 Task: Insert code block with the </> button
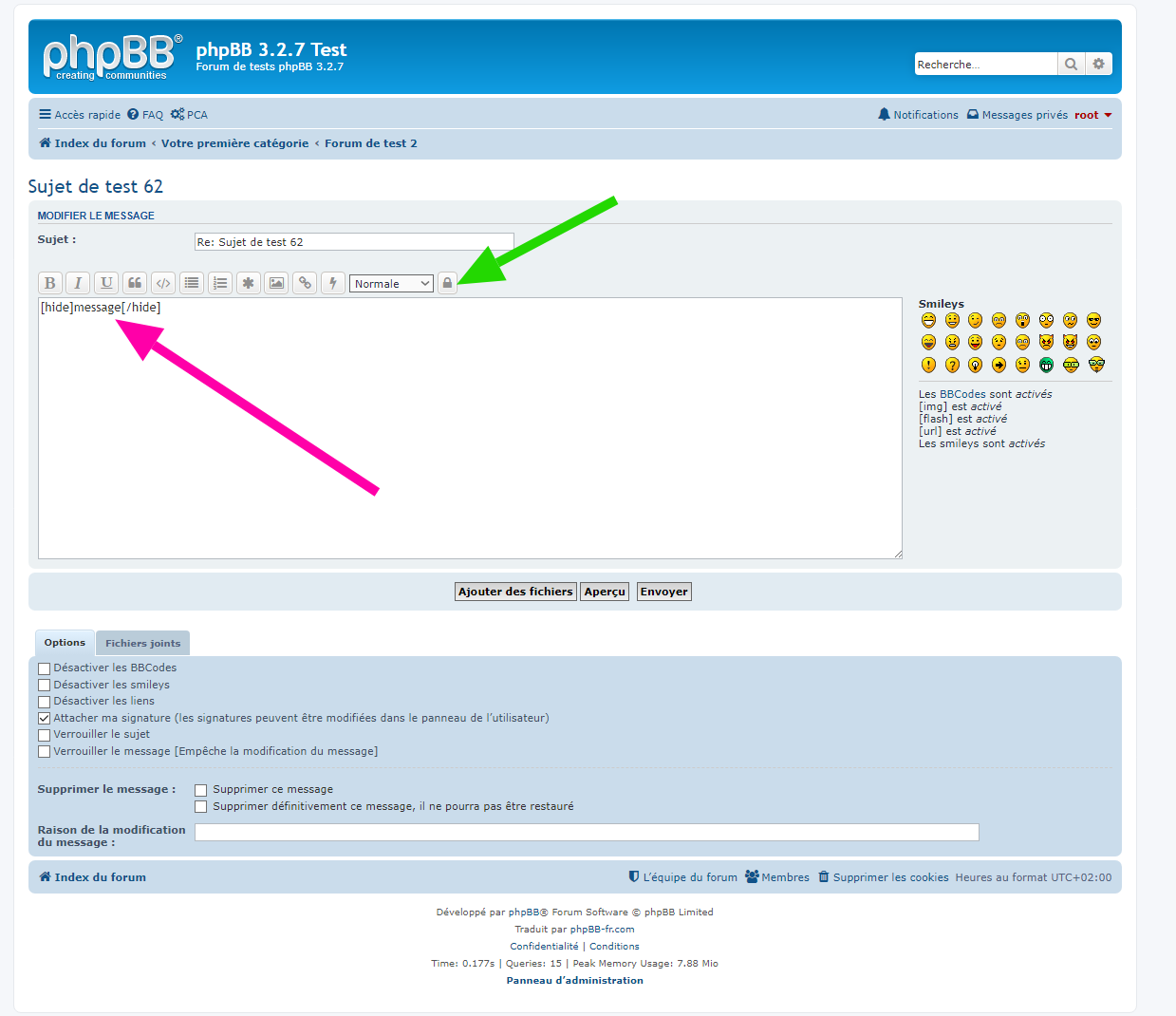click(163, 283)
